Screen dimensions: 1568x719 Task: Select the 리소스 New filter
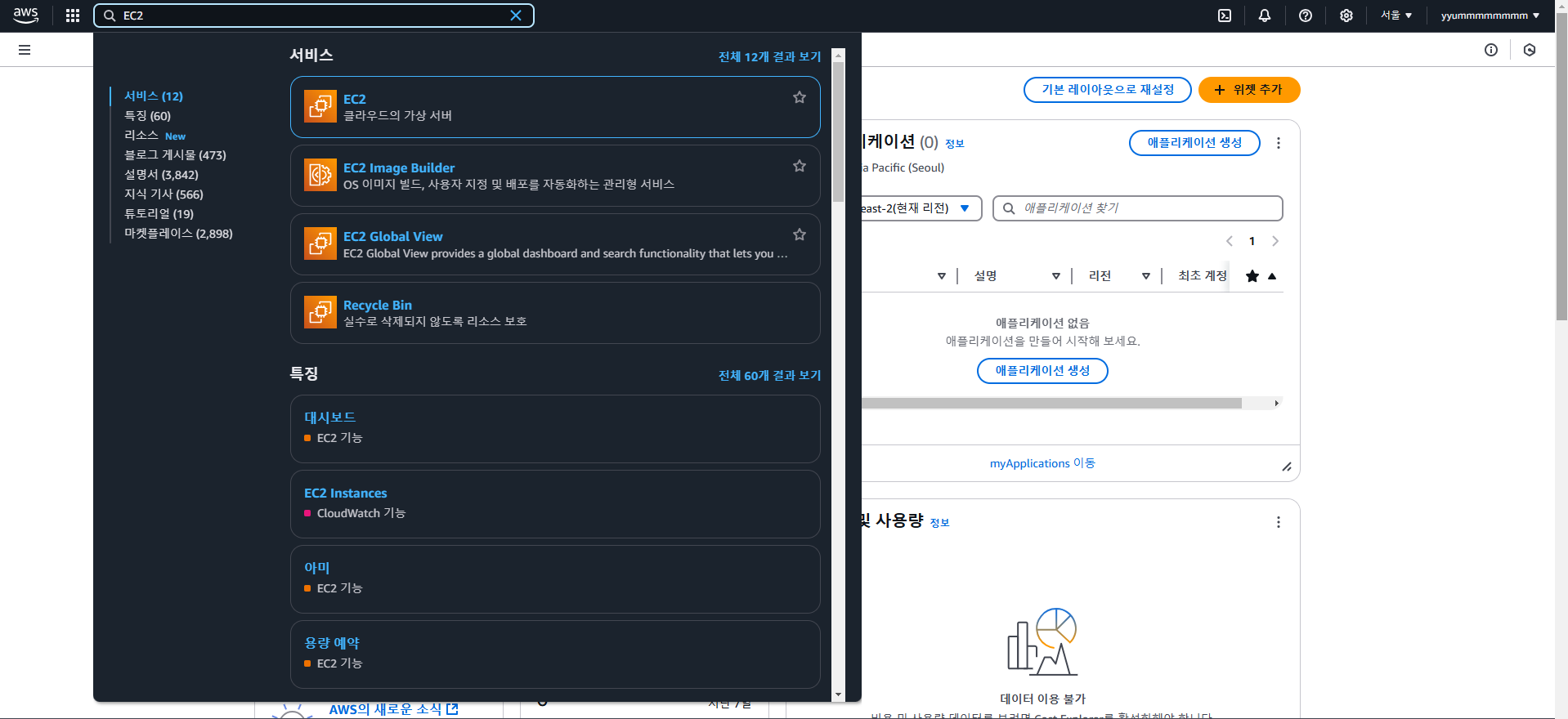click(155, 136)
